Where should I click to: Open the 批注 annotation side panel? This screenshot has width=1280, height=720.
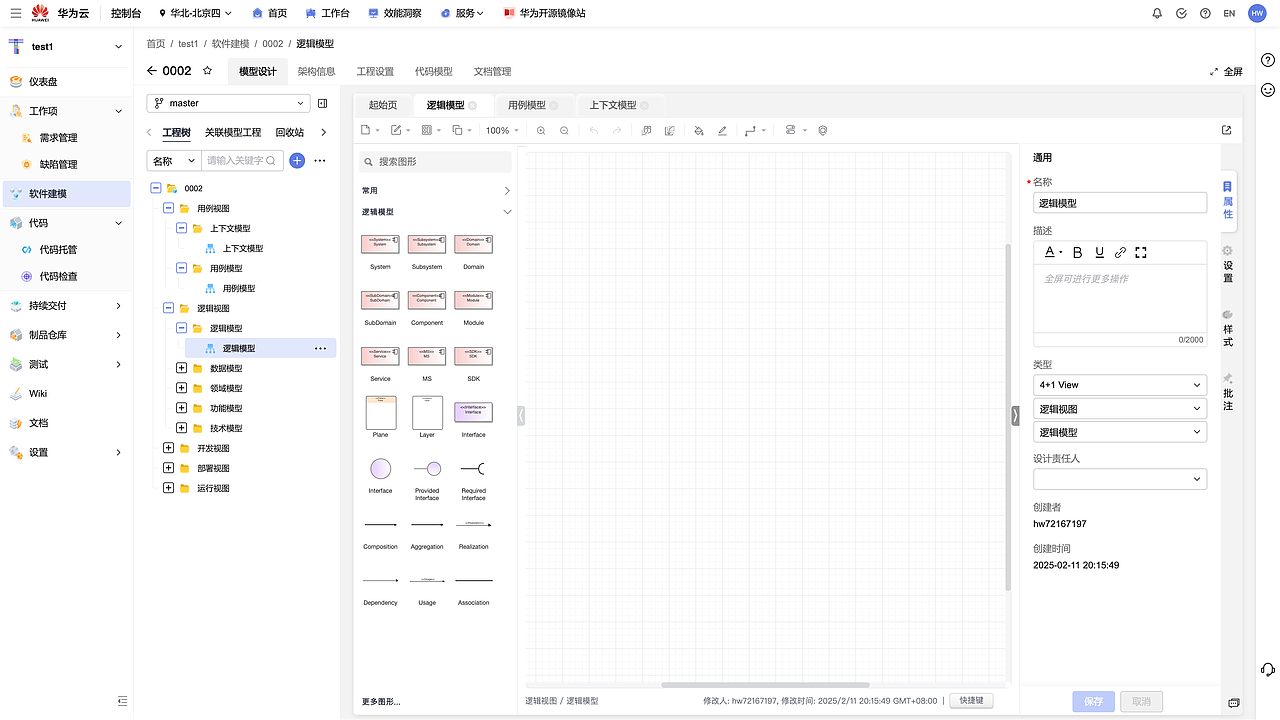point(1228,392)
